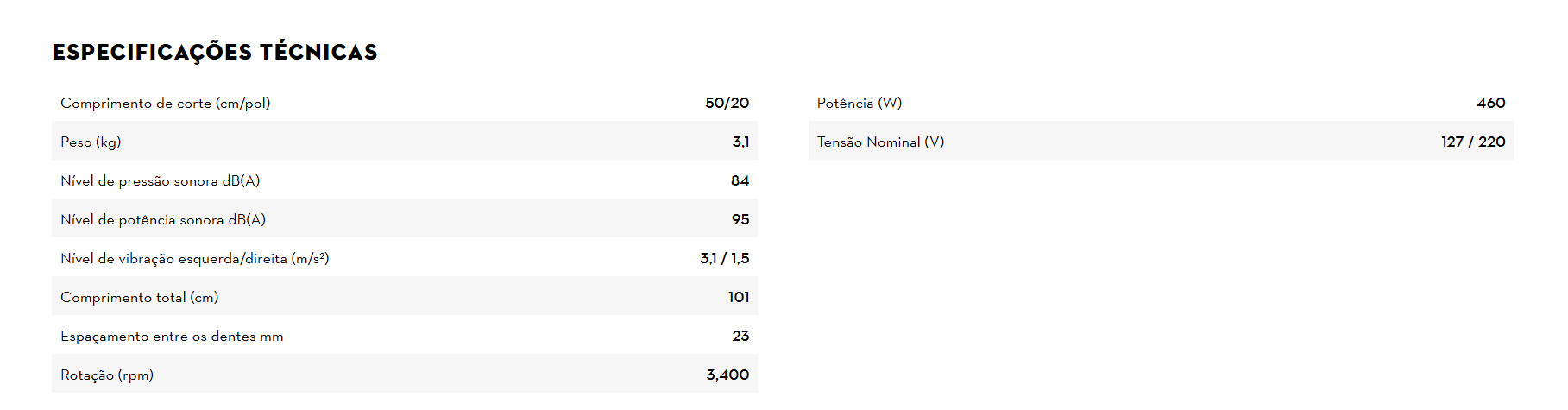The width and height of the screenshot is (1568, 410).
Task: Click the Peso value 3,1
Action: (740, 142)
